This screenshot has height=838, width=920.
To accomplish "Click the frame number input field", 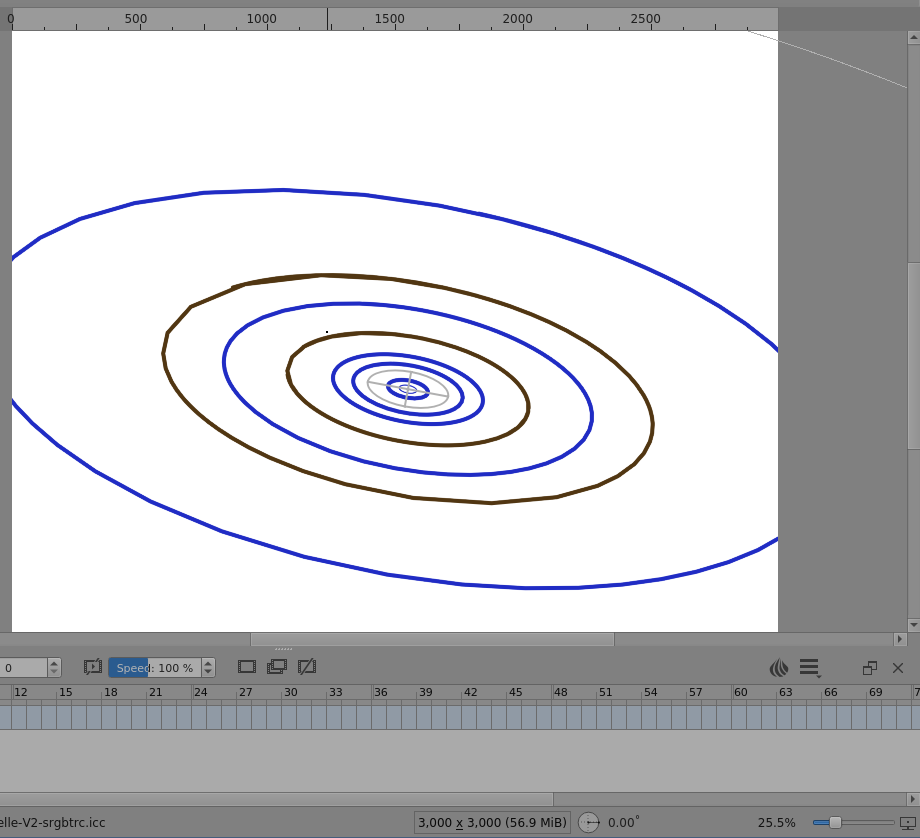I will pos(23,668).
